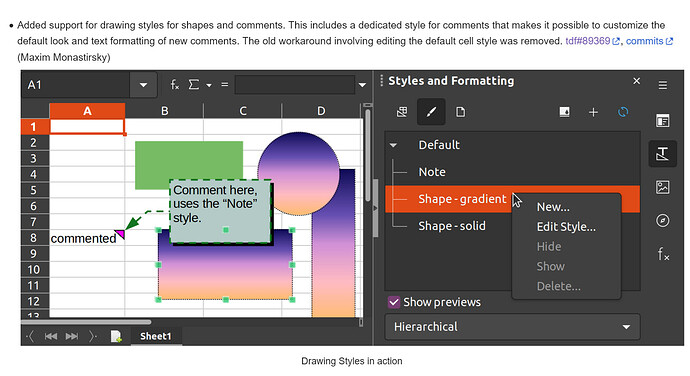Click New Style from Selection plus icon
This screenshot has width=690, height=376.
coord(593,112)
